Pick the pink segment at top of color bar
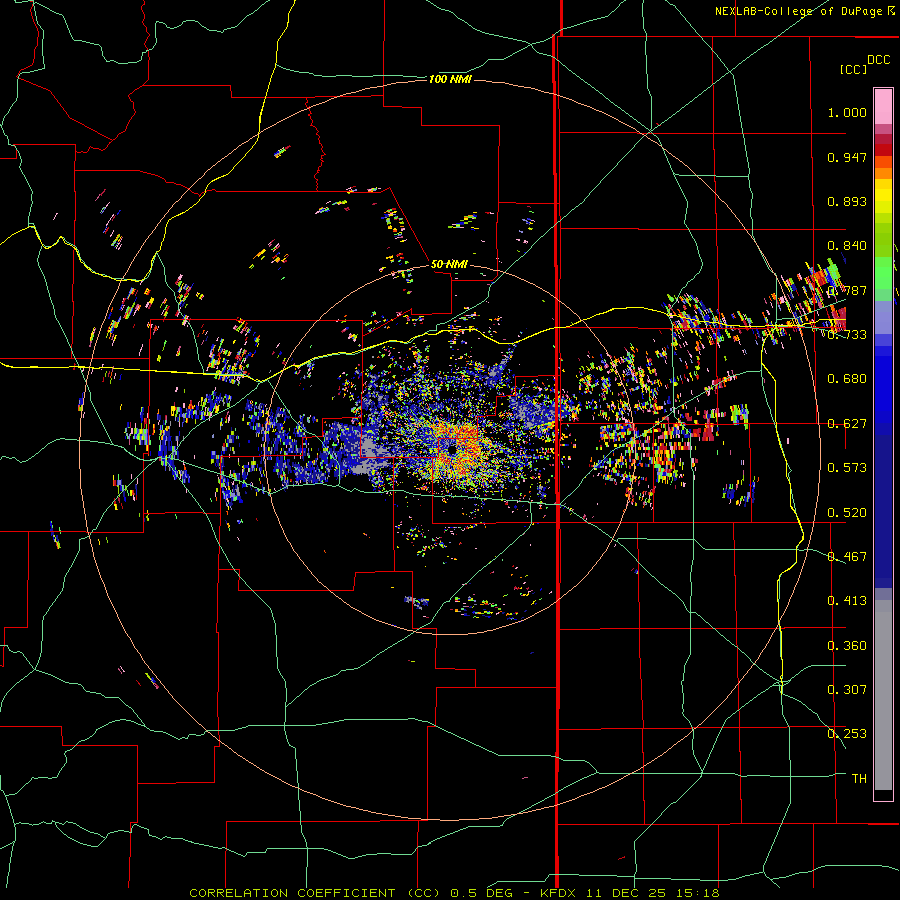 tap(883, 106)
